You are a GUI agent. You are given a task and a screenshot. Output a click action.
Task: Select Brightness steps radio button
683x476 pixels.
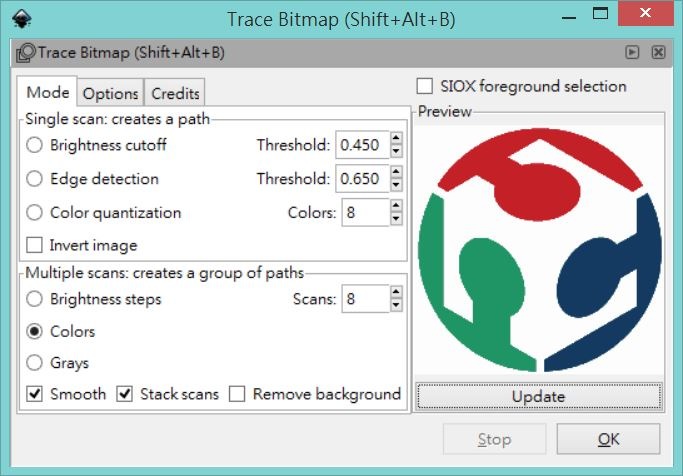[34, 299]
